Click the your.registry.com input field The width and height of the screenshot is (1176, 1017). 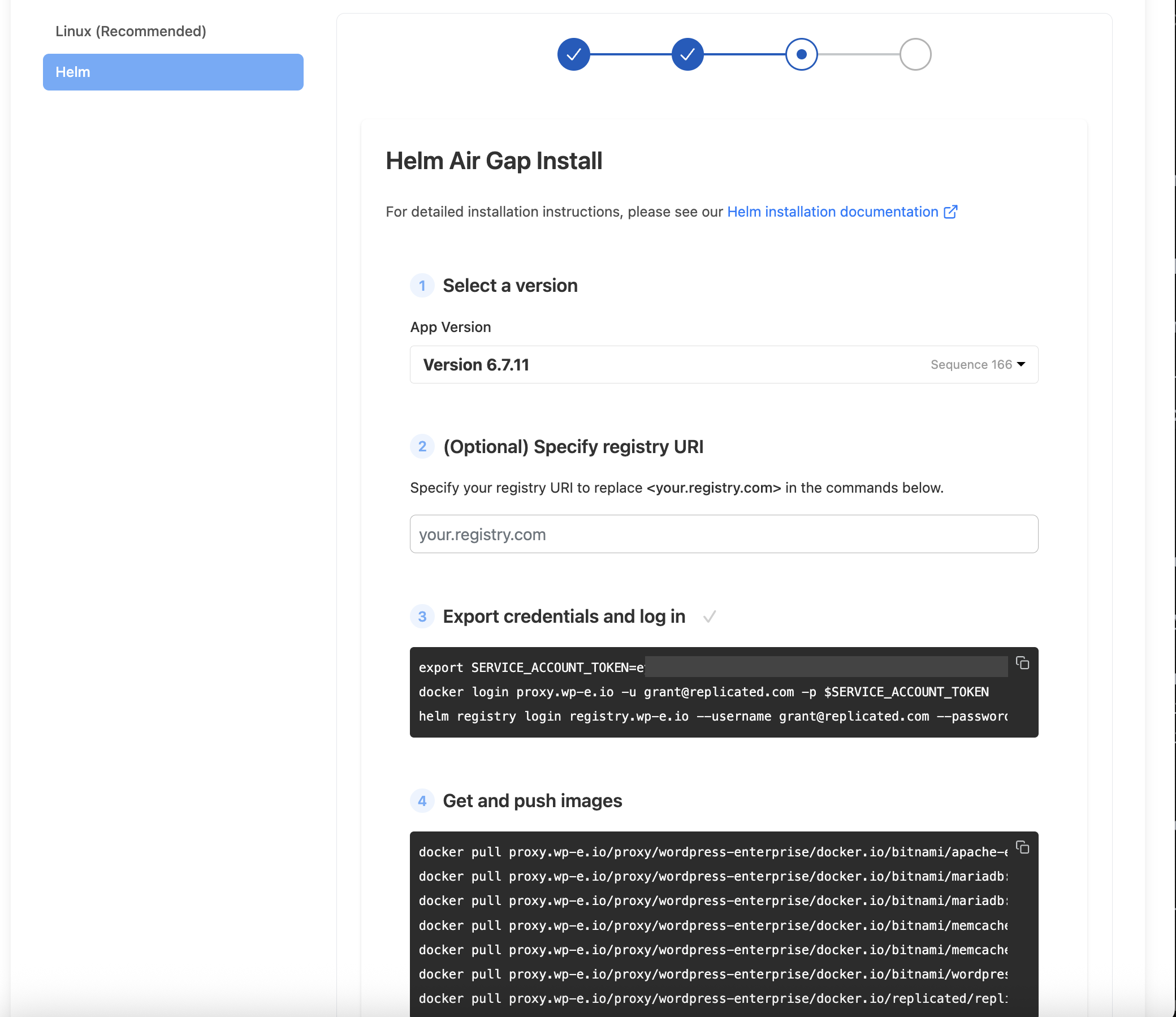click(x=724, y=534)
